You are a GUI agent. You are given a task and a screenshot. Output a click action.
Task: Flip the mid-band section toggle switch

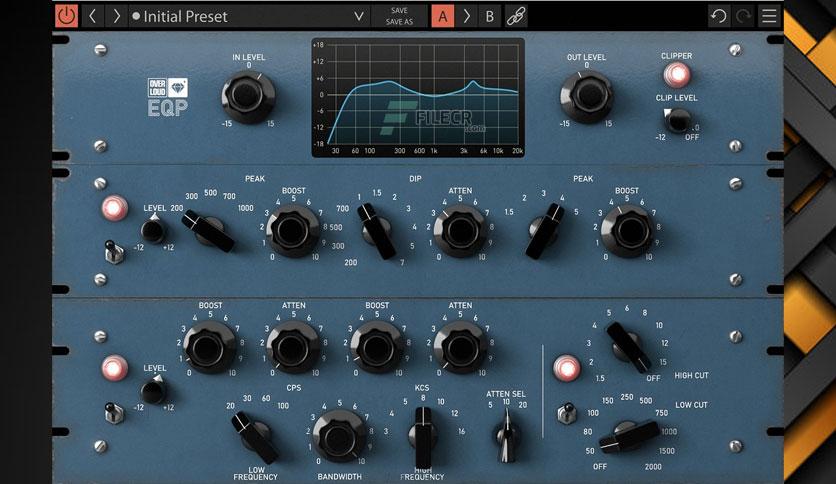point(114,252)
